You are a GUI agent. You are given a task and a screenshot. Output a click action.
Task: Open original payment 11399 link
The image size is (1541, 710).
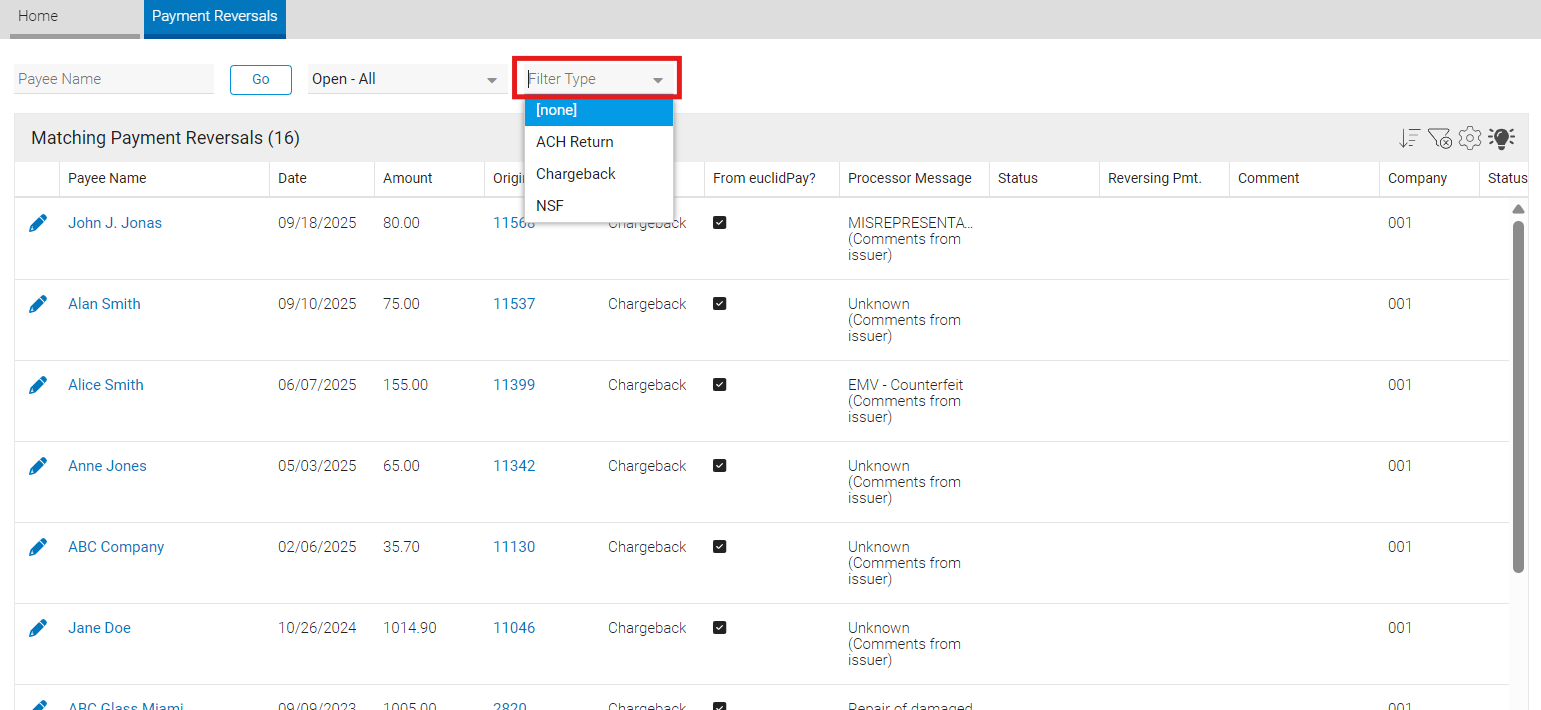(x=514, y=385)
